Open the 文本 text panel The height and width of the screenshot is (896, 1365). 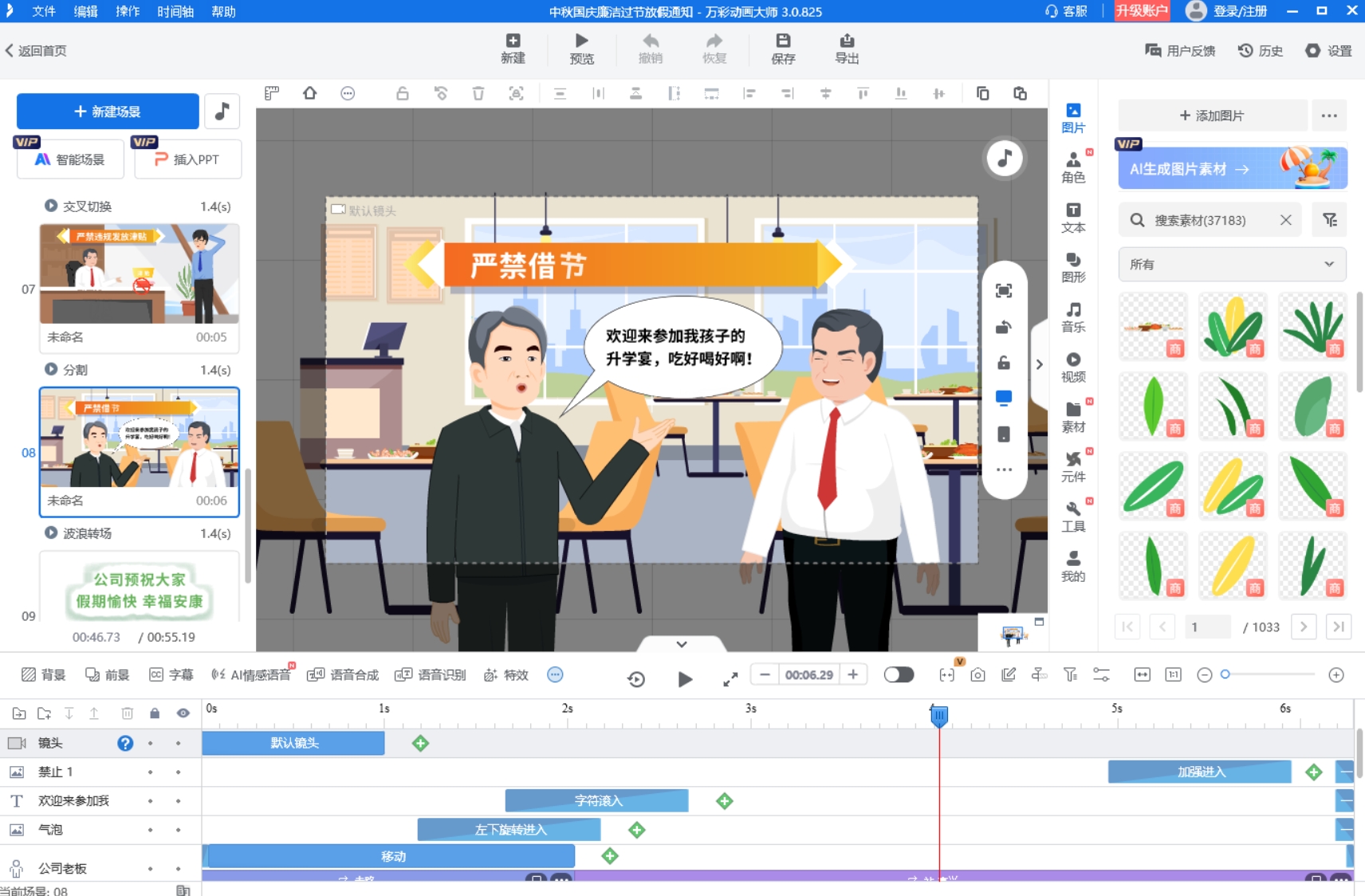pos(1075,216)
